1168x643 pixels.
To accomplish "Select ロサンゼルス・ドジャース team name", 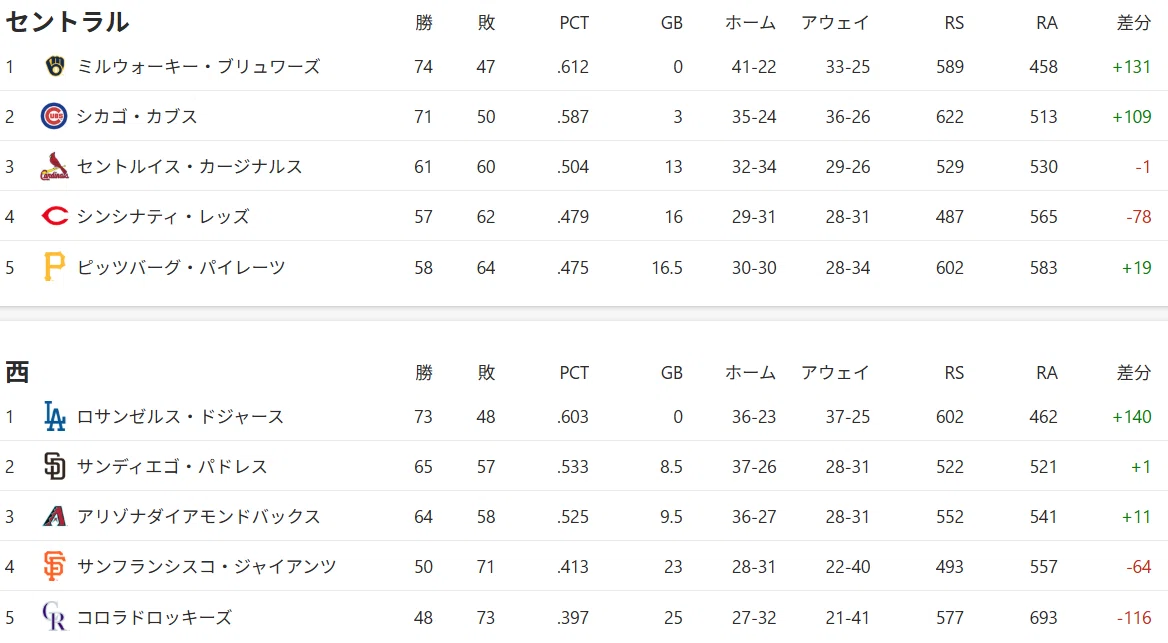I will [180, 416].
